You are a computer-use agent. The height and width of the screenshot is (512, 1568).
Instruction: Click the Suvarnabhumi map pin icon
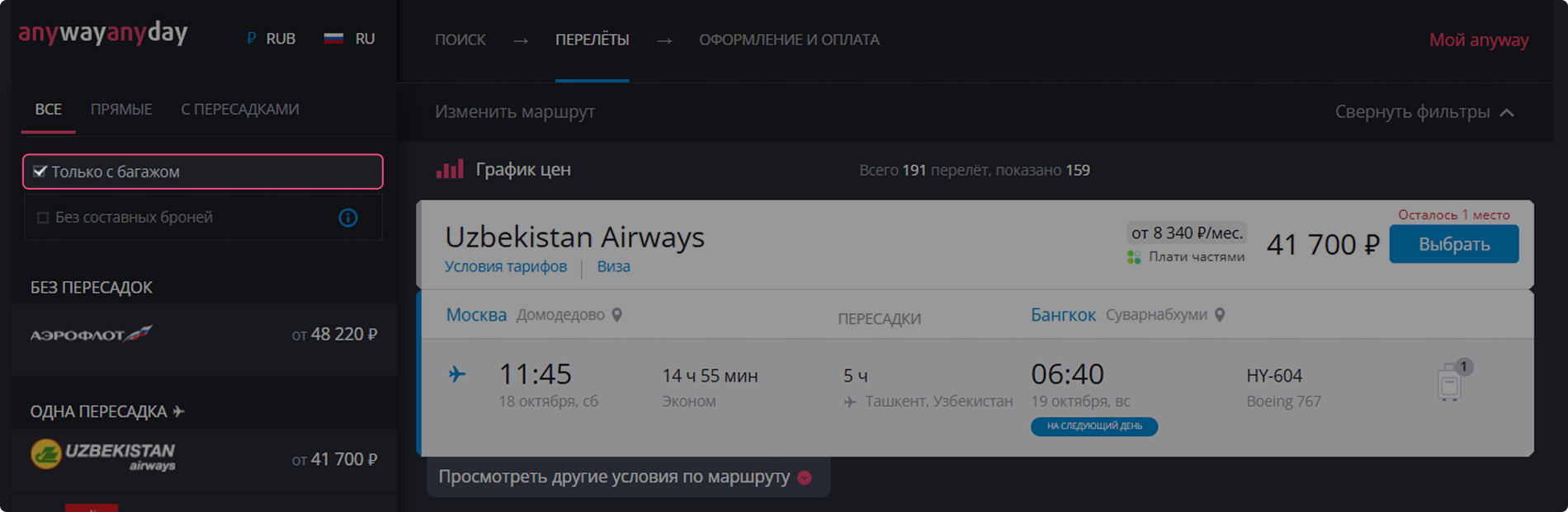(x=1220, y=315)
